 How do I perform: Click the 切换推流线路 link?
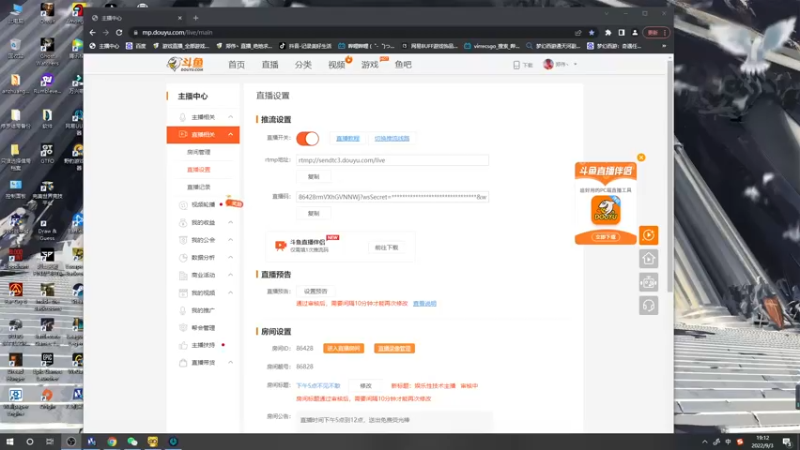click(392, 138)
